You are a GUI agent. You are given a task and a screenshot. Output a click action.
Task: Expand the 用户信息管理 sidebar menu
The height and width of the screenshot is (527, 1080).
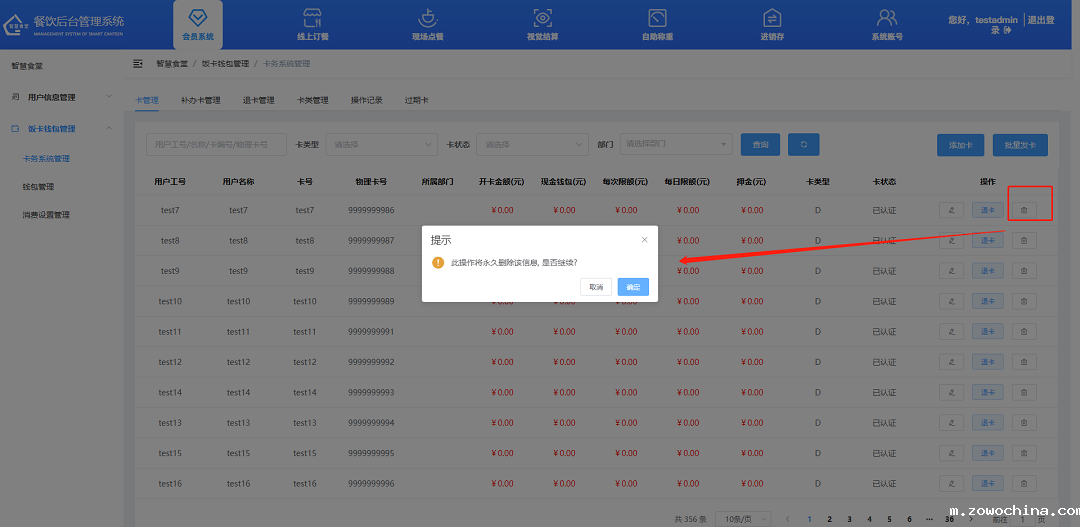[x=62, y=97]
